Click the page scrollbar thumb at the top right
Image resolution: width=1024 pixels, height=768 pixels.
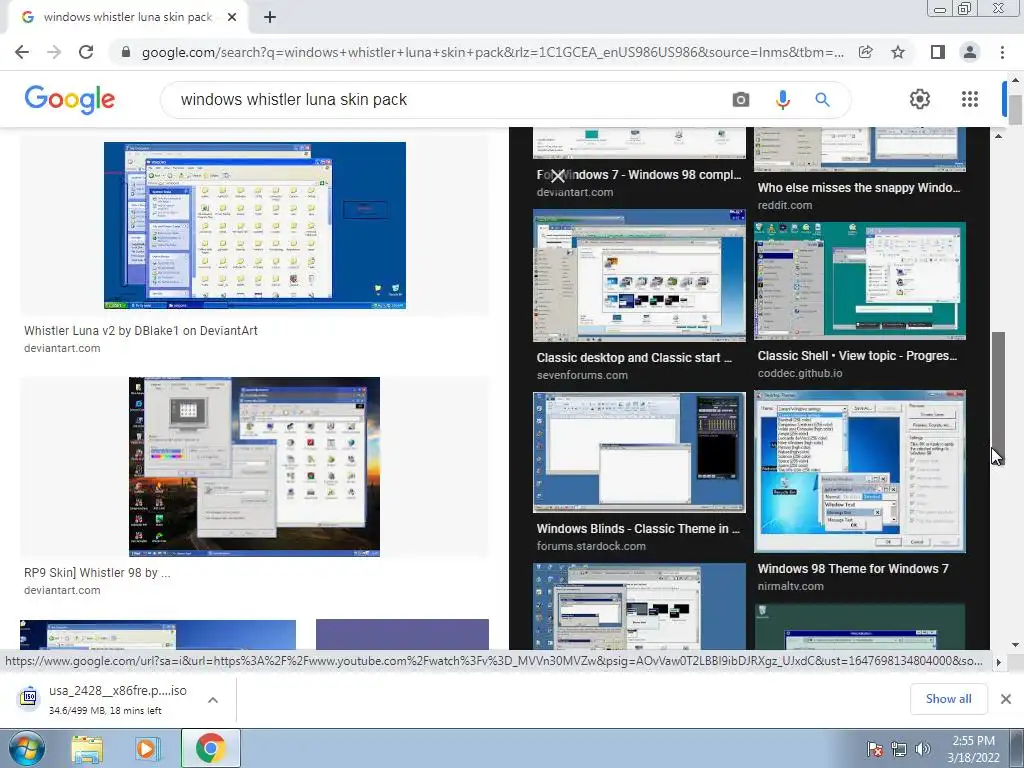click(1015, 110)
